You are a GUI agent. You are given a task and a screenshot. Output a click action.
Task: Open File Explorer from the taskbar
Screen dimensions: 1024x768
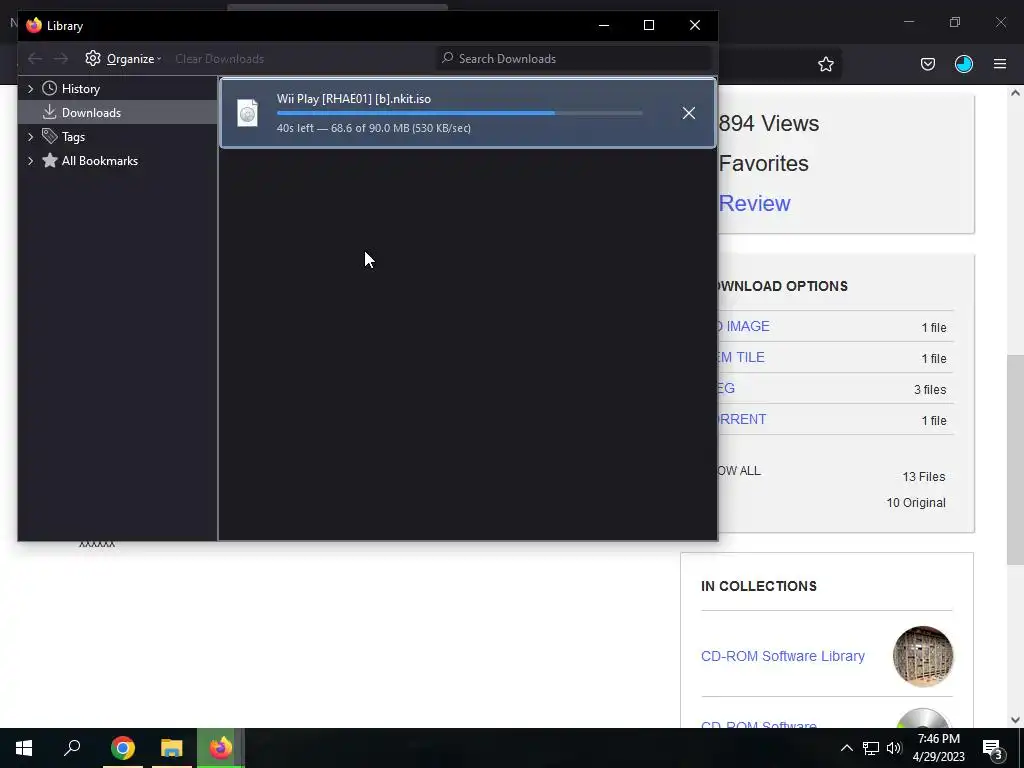[x=172, y=748]
